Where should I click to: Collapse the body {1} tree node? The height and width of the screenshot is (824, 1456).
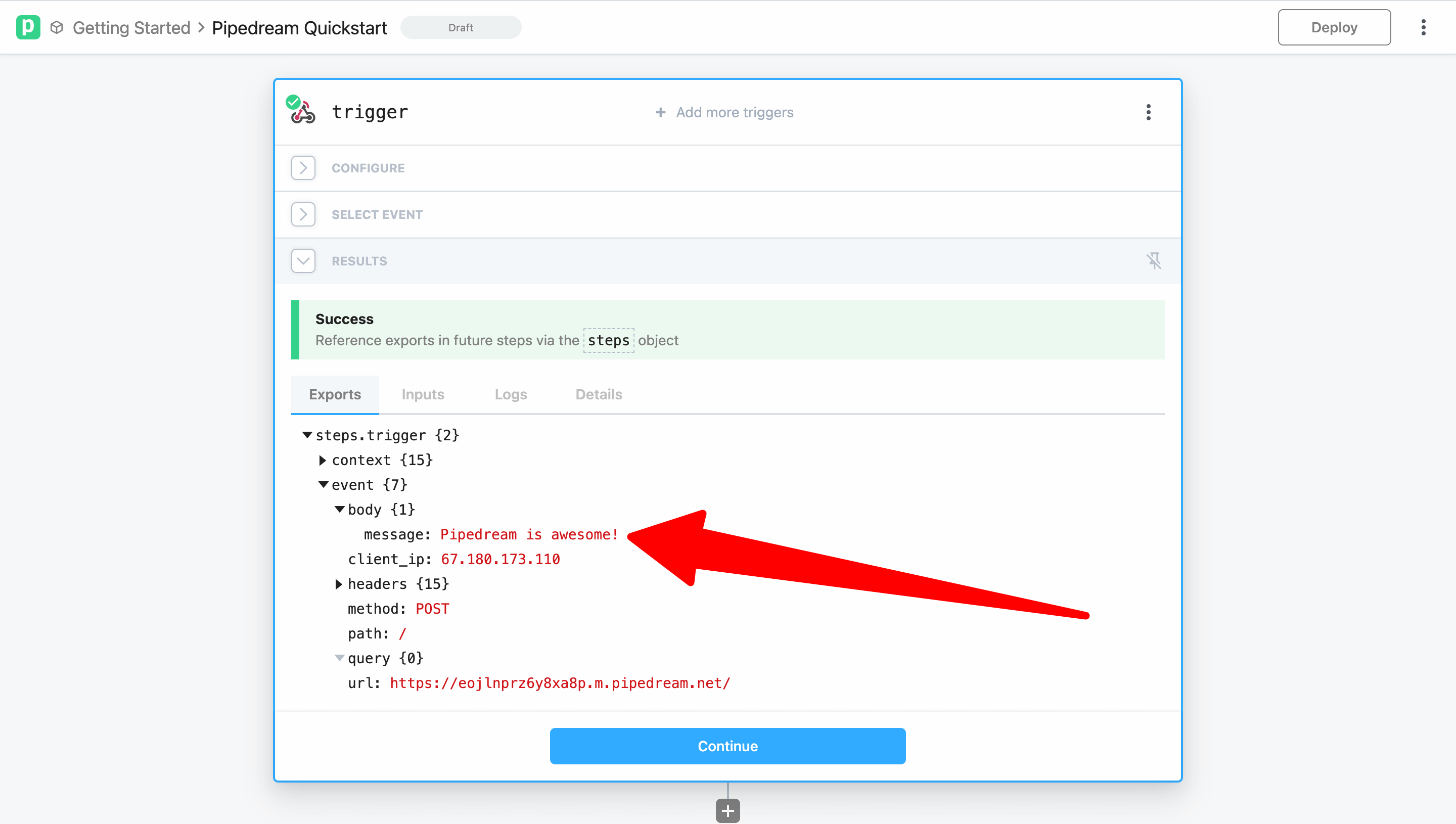[x=340, y=510]
